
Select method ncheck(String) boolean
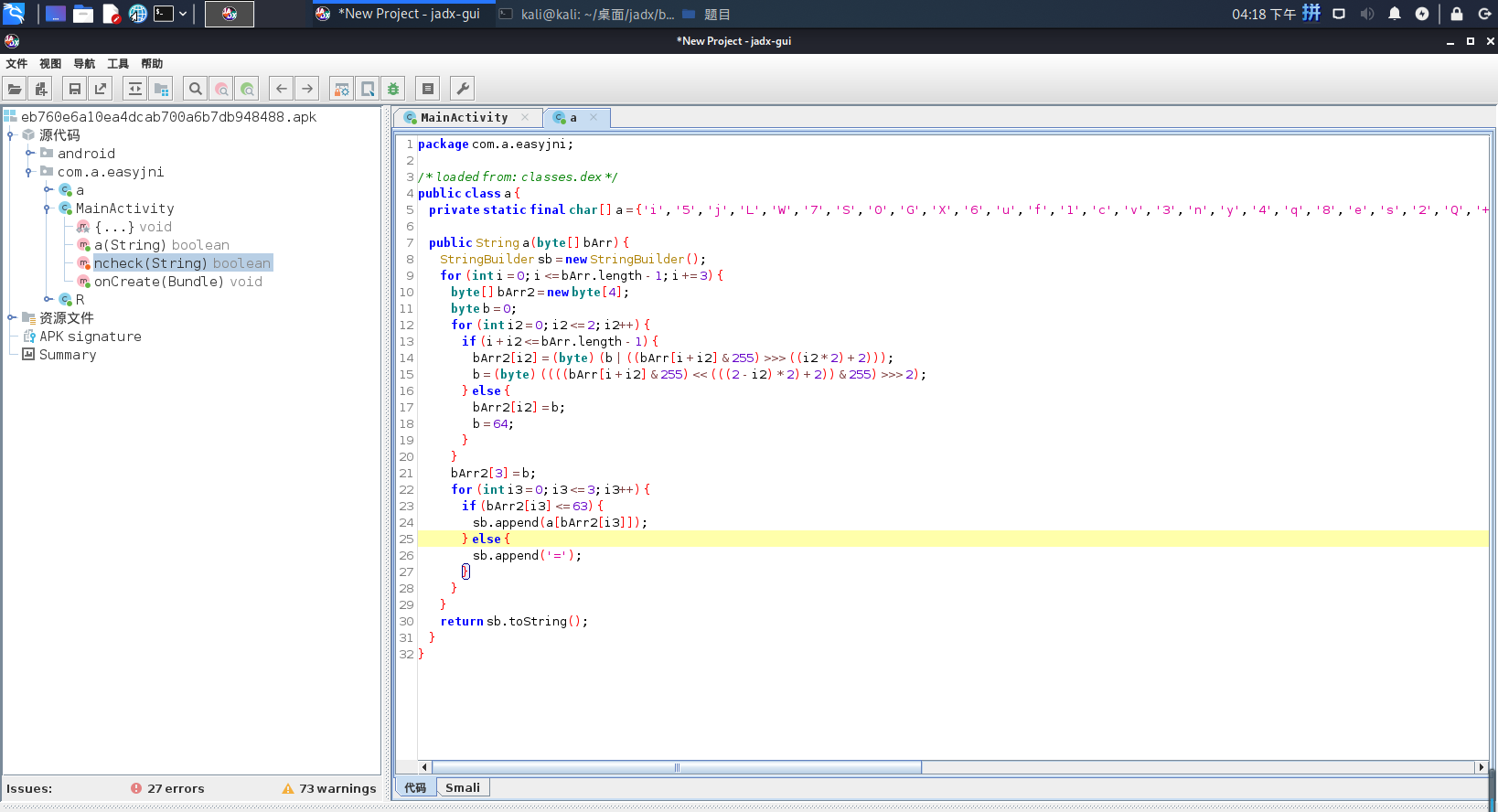pos(182,263)
